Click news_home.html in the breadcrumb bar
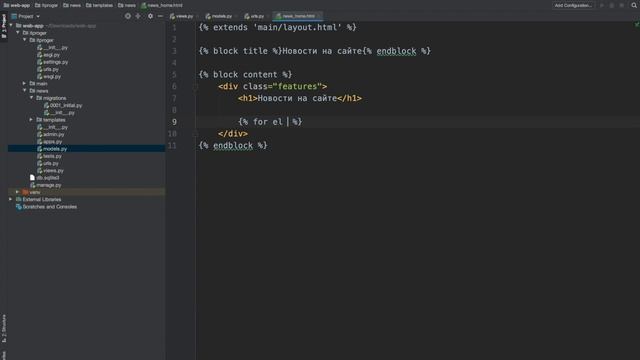 [x=162, y=5]
